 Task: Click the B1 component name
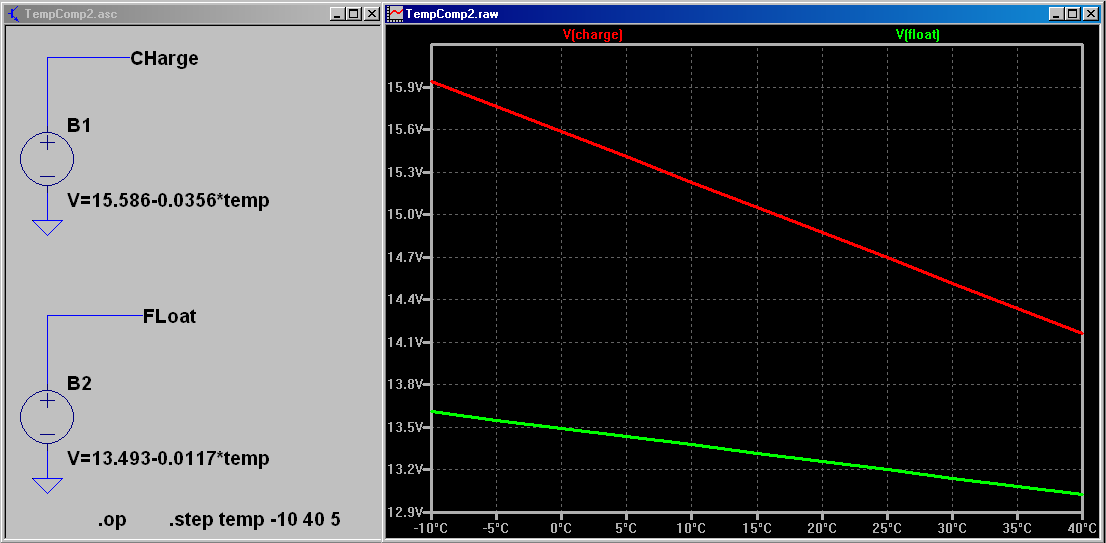[x=79, y=126]
